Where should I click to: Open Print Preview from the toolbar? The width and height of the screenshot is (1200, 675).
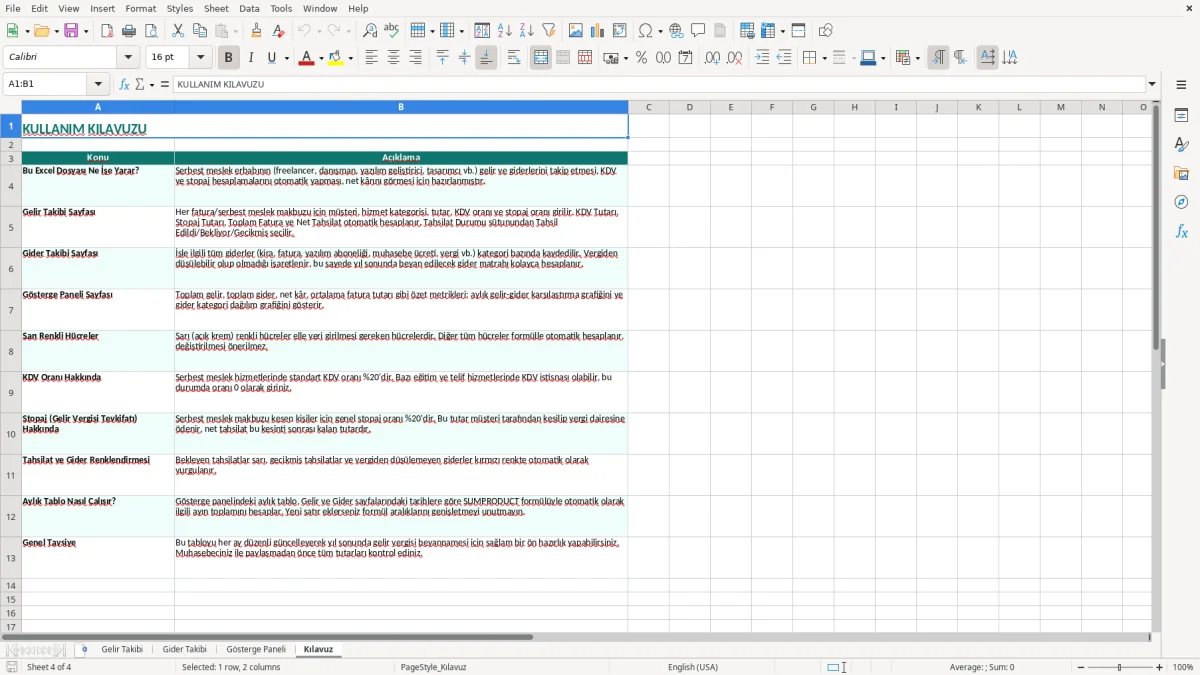(x=151, y=31)
